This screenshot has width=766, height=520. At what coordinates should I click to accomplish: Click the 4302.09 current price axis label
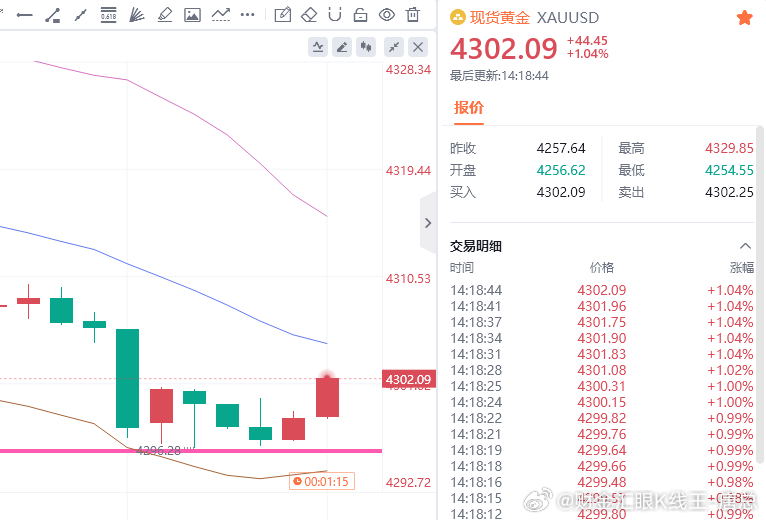[408, 379]
